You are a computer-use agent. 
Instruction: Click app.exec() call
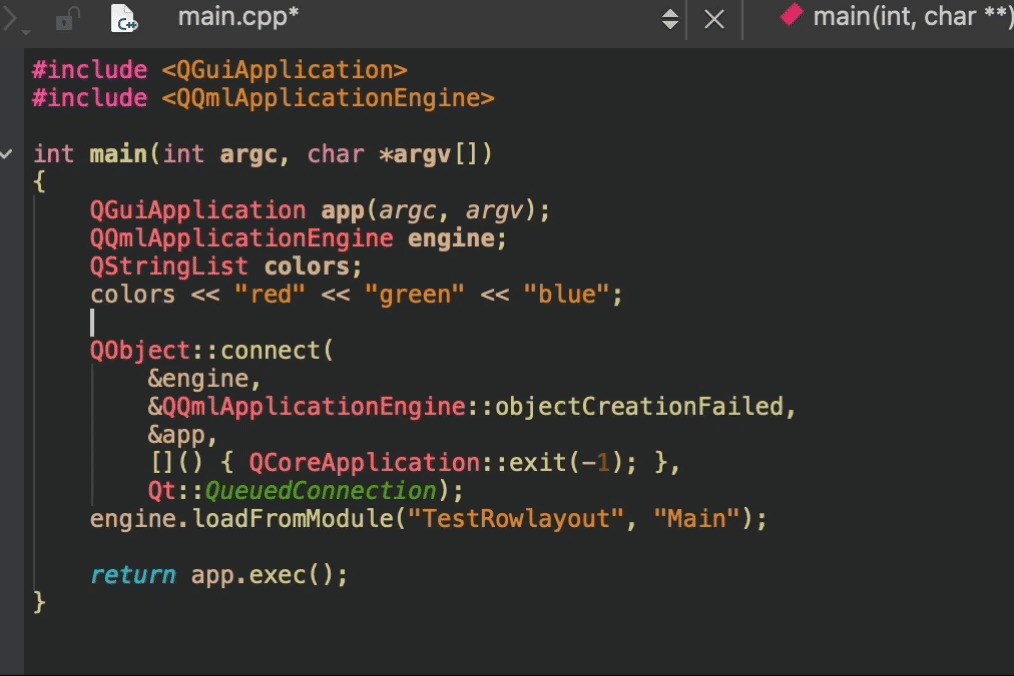pyautogui.click(x=269, y=575)
